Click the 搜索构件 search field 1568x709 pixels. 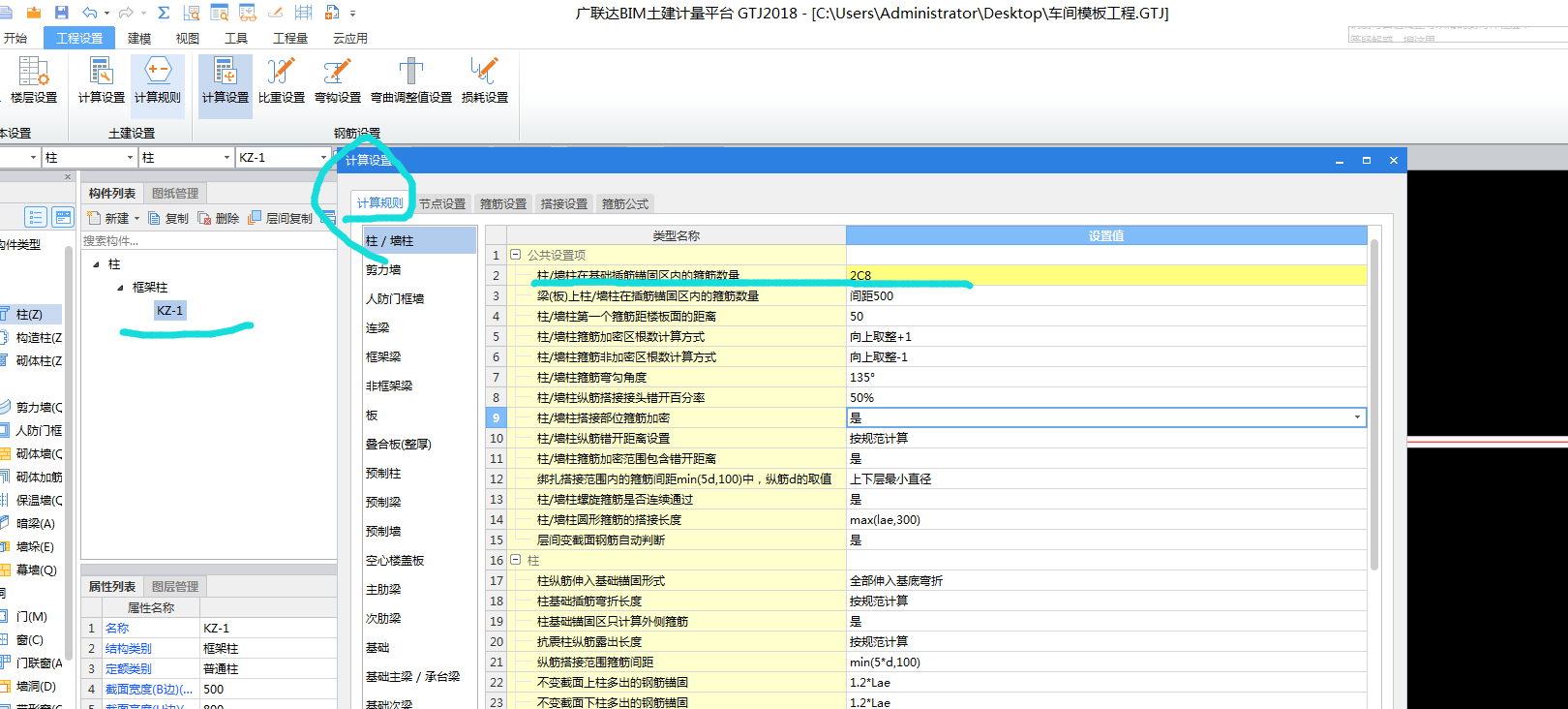pyautogui.click(x=208, y=240)
